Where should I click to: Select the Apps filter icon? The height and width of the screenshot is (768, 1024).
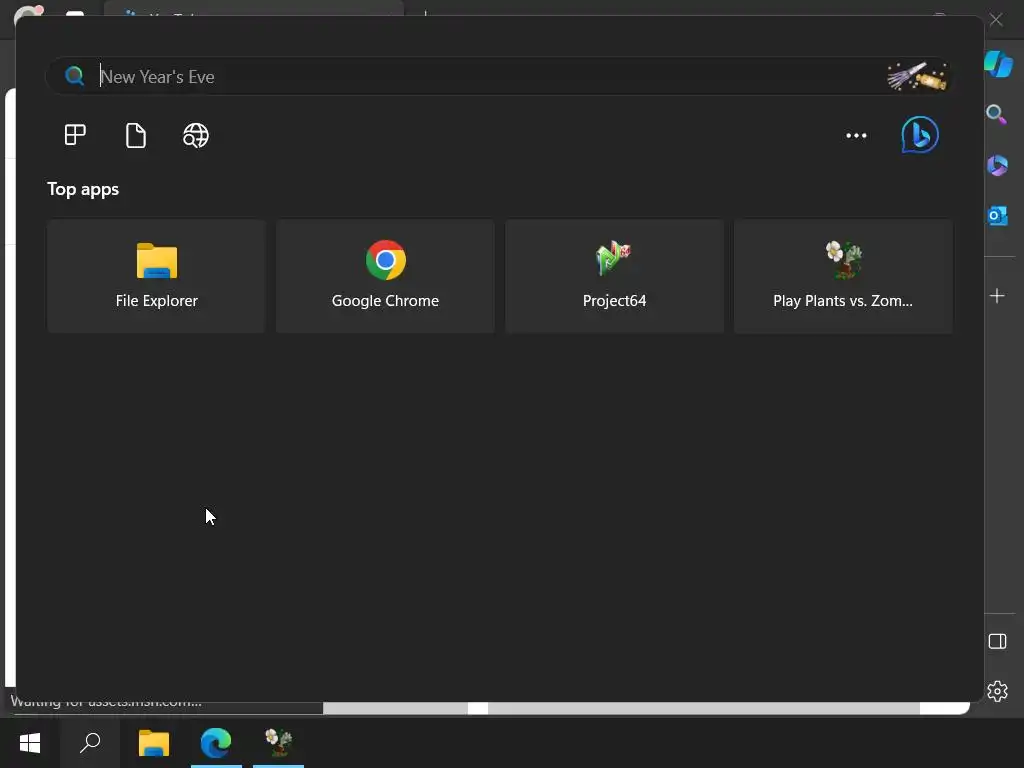click(x=75, y=135)
